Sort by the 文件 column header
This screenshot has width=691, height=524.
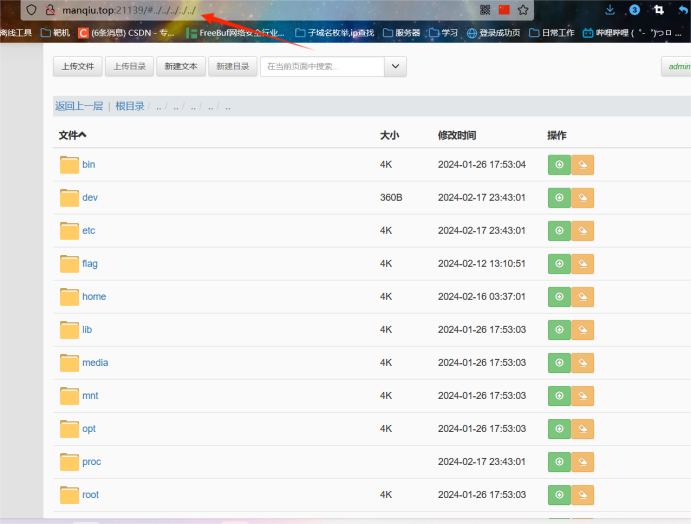coord(72,135)
